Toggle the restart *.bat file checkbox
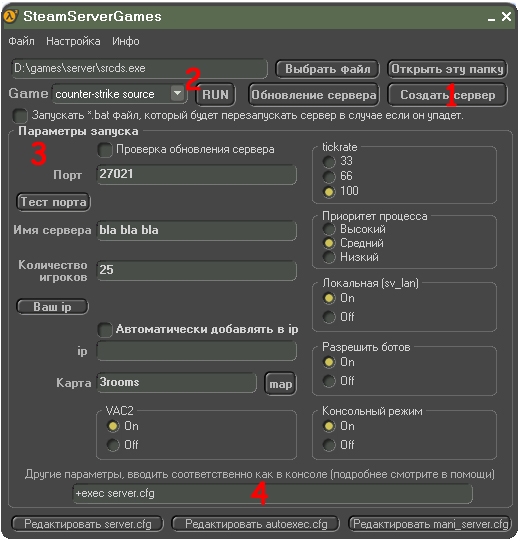This screenshot has height=541, width=520. click(20, 116)
